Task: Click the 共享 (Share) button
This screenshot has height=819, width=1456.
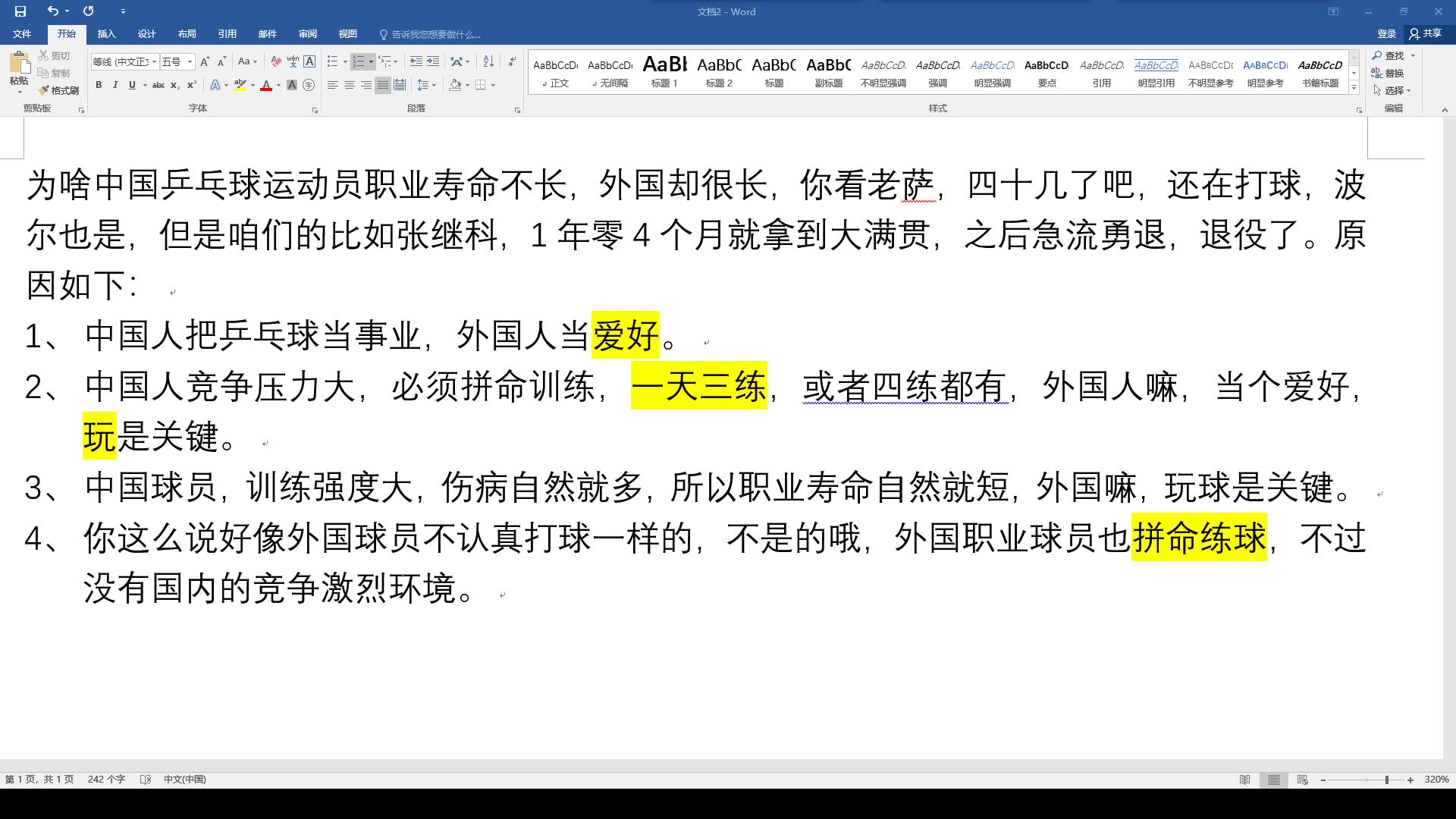Action: tap(1426, 33)
